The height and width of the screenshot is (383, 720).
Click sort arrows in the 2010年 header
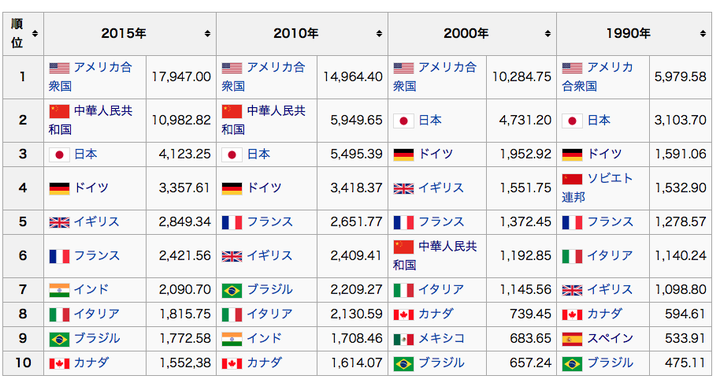379,34
